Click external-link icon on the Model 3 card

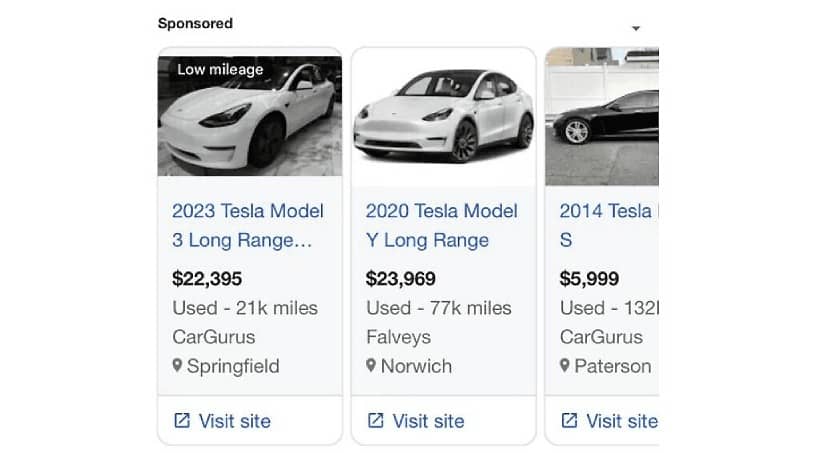coord(182,421)
